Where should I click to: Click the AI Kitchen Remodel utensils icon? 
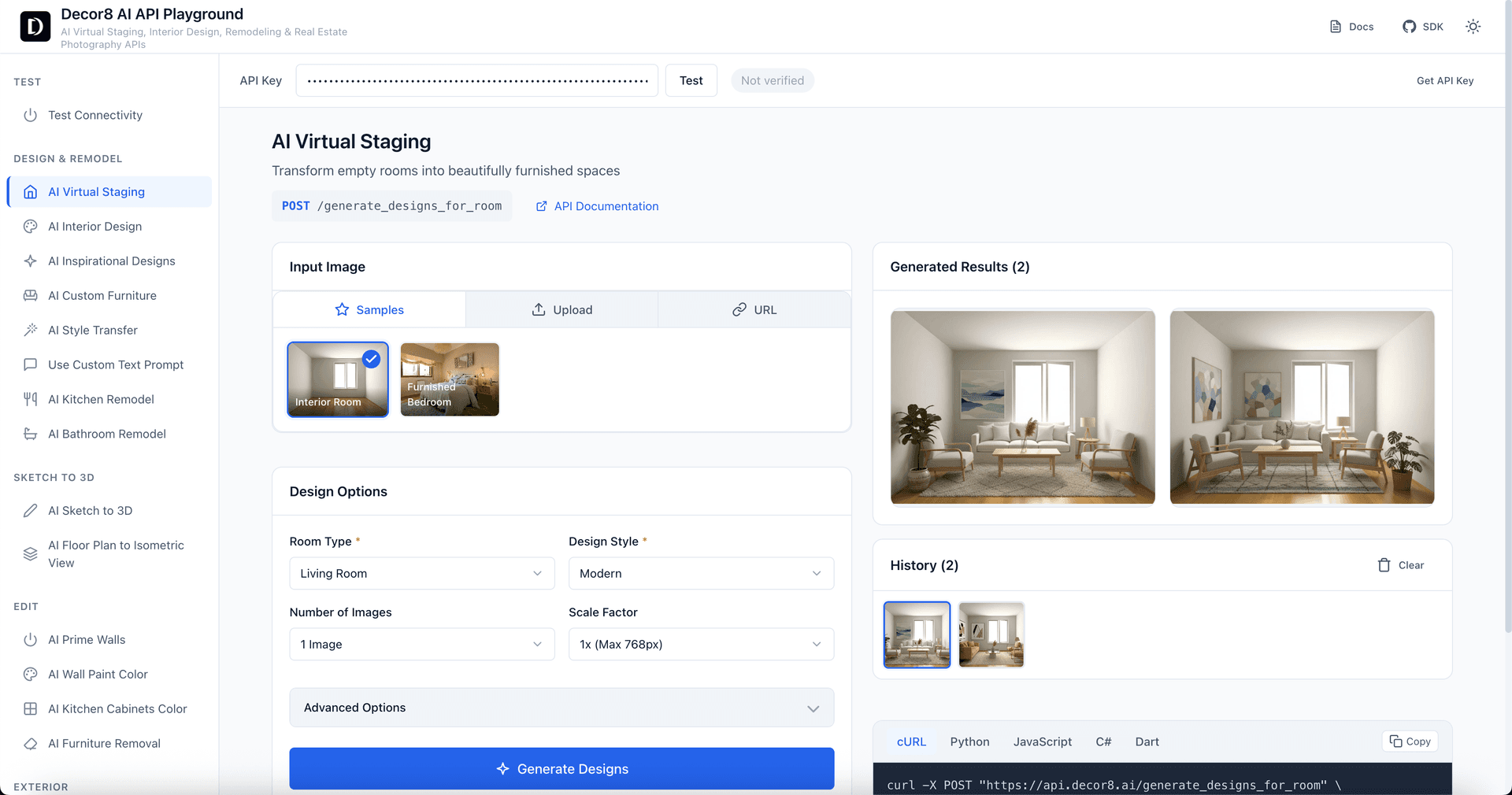click(31, 400)
